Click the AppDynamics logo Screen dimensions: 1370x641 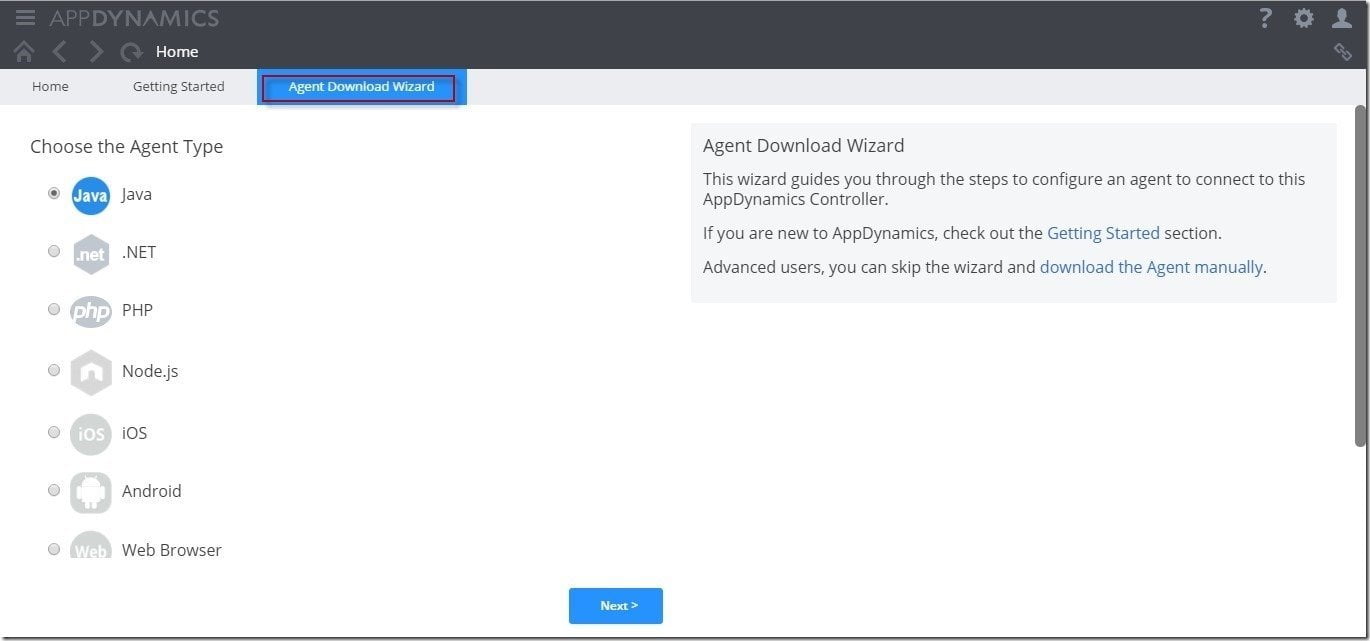pos(134,18)
